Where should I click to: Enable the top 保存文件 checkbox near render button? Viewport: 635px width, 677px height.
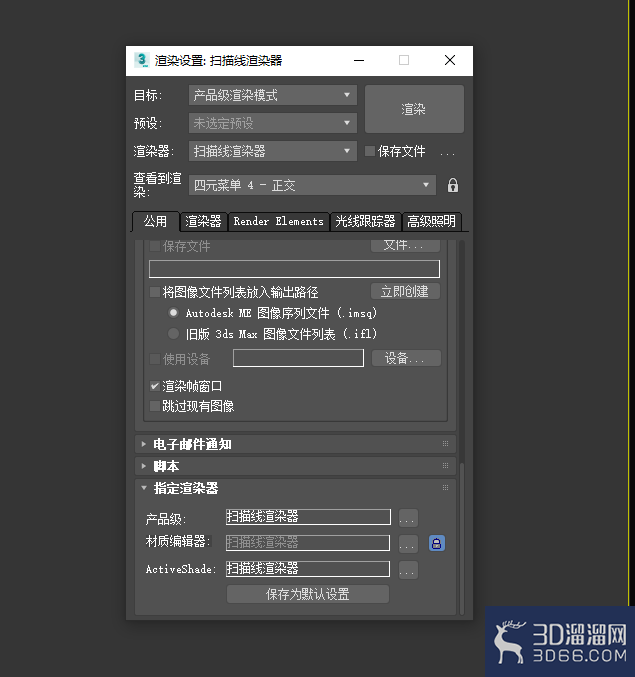tap(370, 151)
